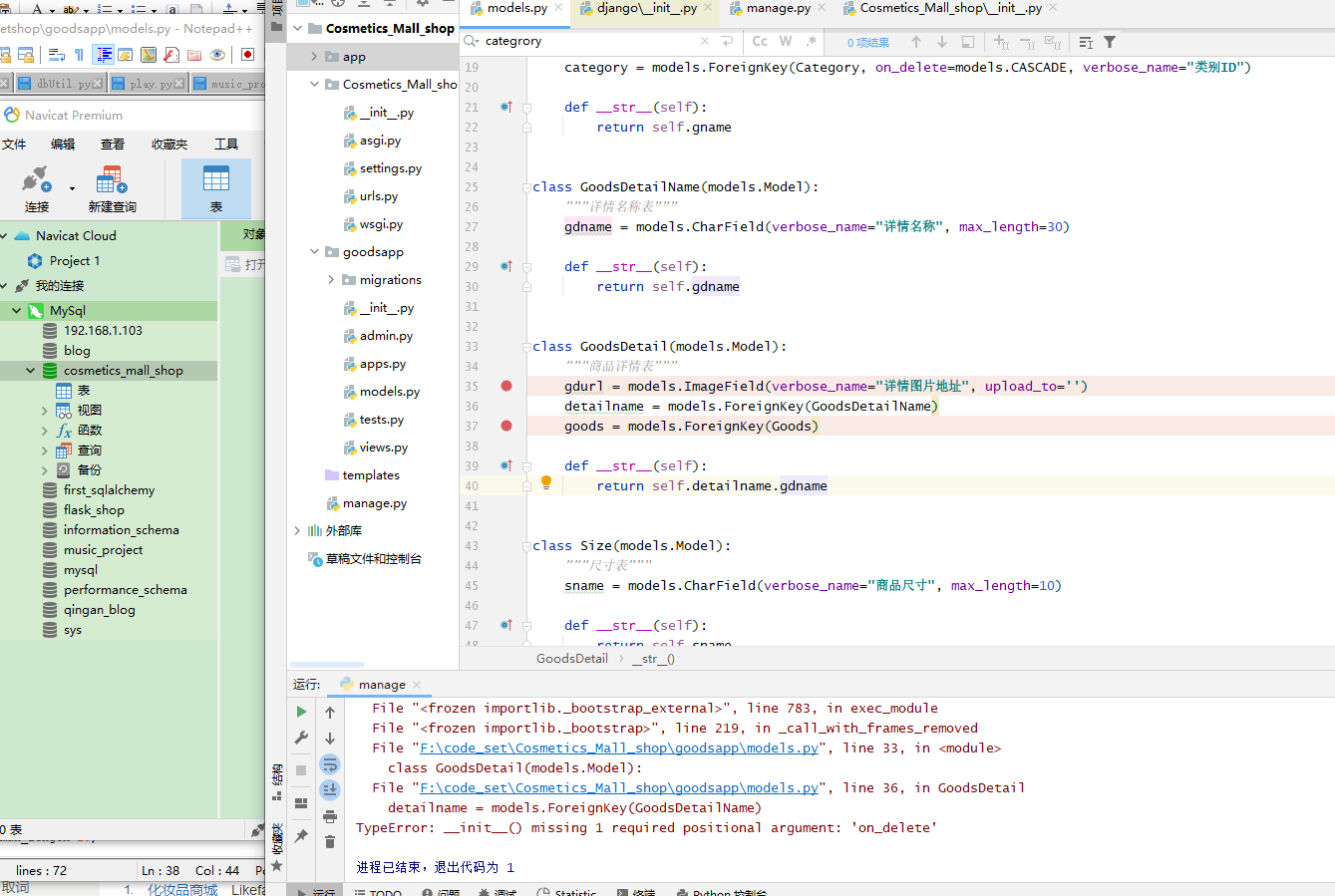Select music_project database in Navicat
The height and width of the screenshot is (896, 1335).
click(103, 550)
